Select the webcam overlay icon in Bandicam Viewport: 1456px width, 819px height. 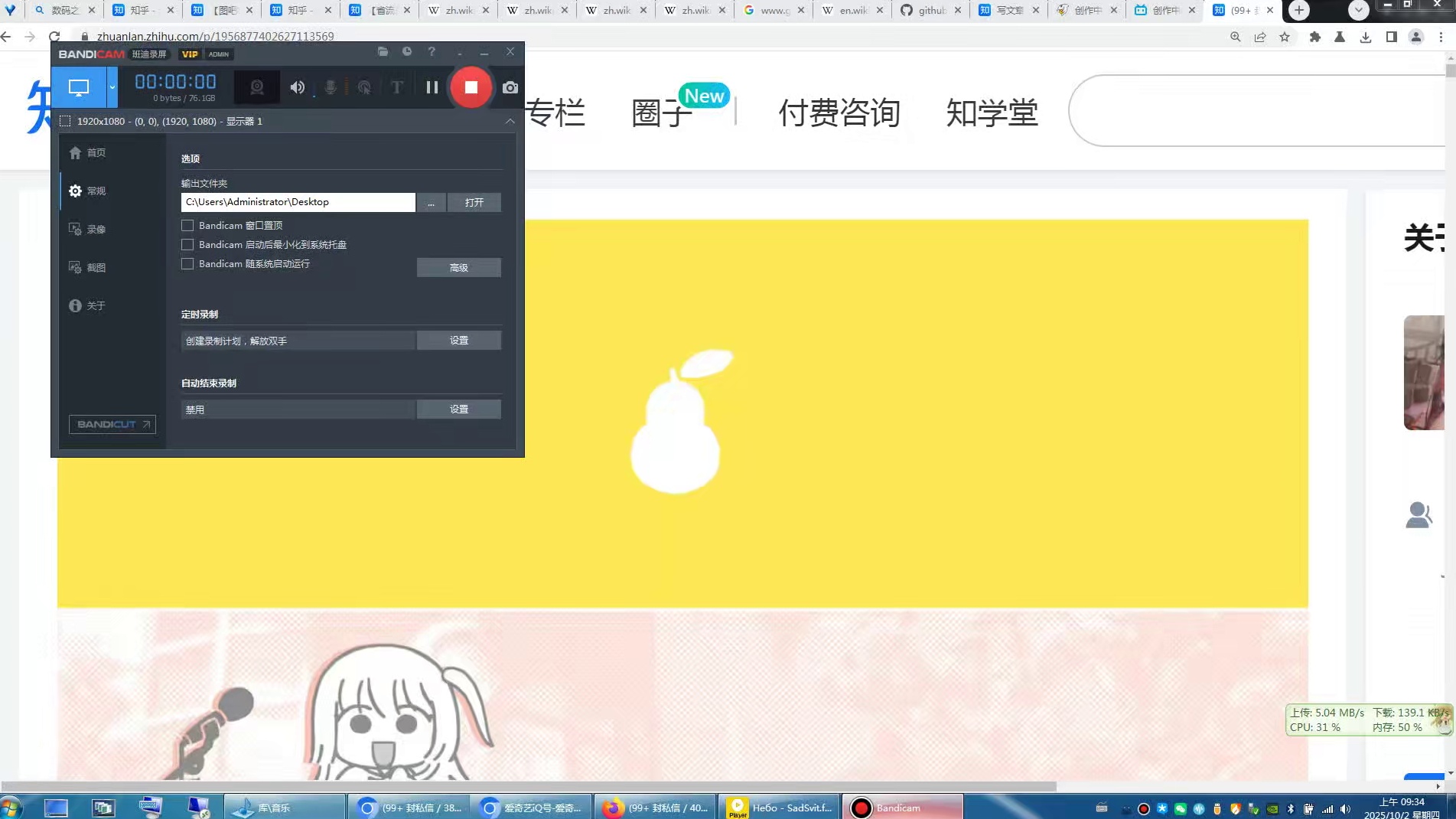point(257,86)
